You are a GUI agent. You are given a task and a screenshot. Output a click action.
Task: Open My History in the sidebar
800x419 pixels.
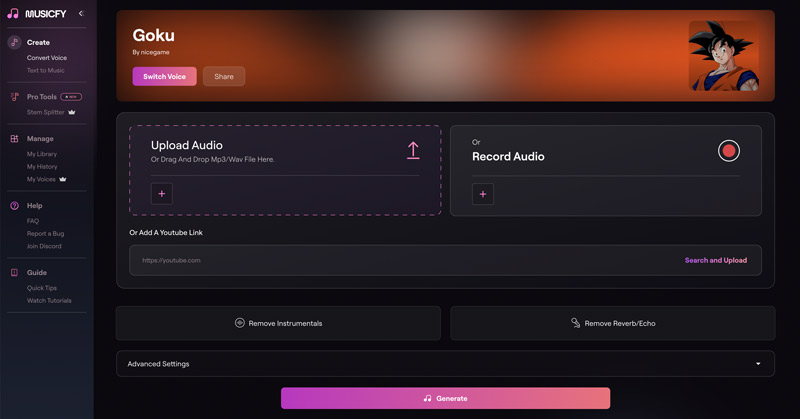42,166
